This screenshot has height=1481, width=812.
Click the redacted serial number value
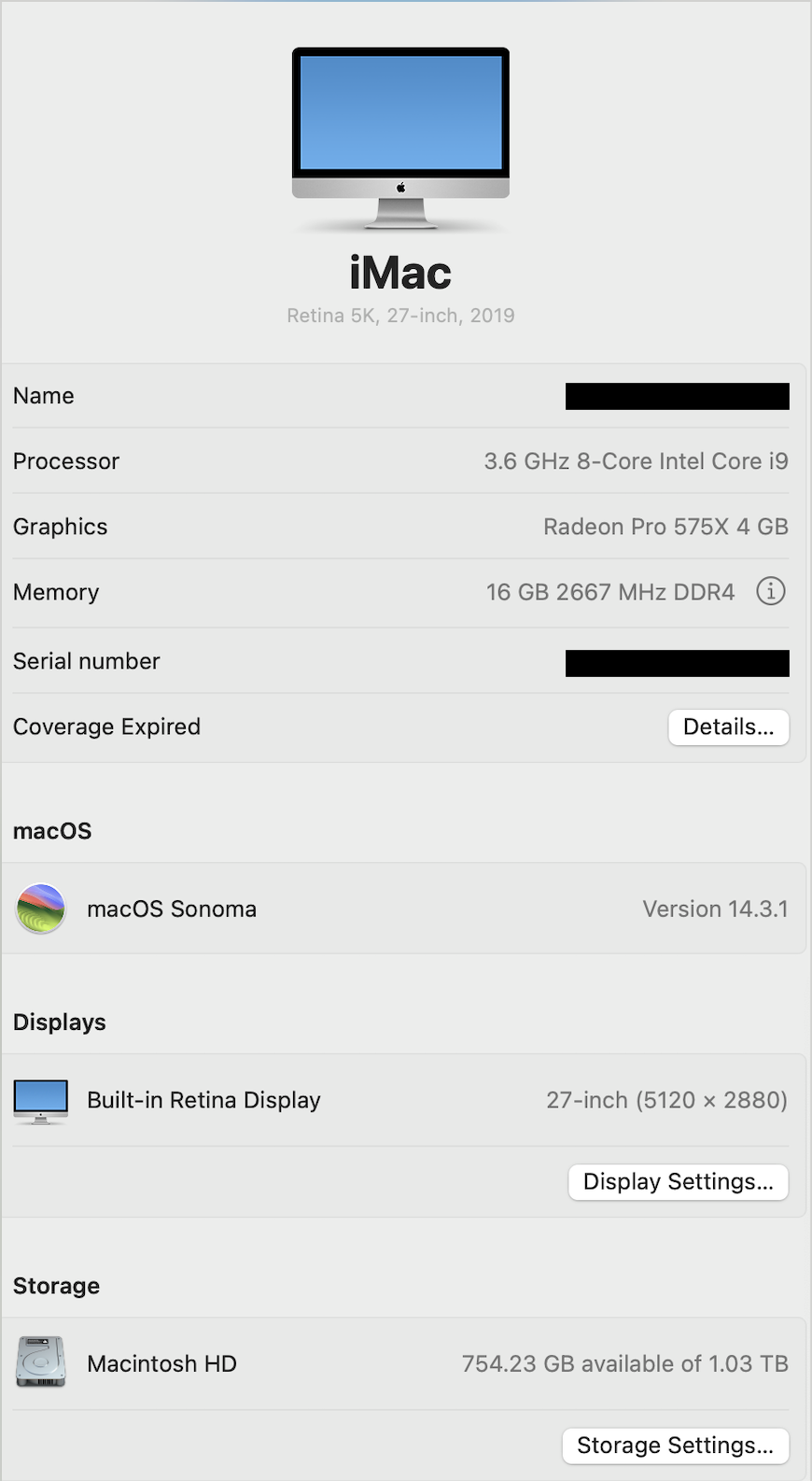coord(677,663)
